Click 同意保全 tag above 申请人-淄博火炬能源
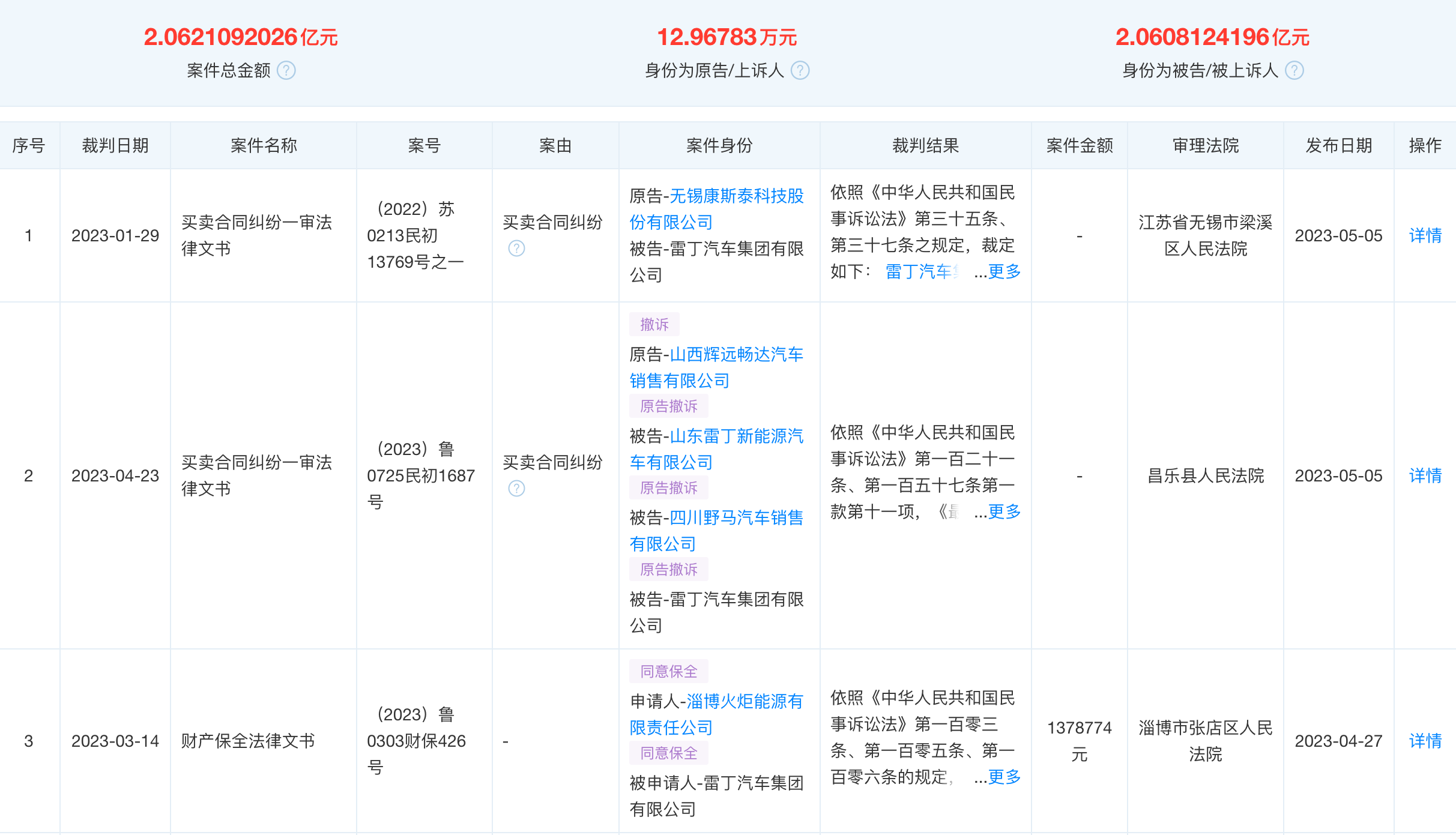The height and width of the screenshot is (835, 1456). [x=669, y=671]
